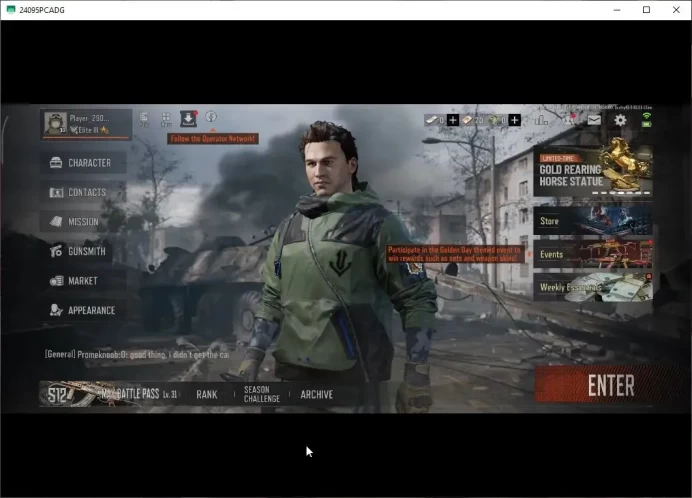692x498 pixels.
Task: Open the document/tips icon near profile
Action: [x=144, y=118]
